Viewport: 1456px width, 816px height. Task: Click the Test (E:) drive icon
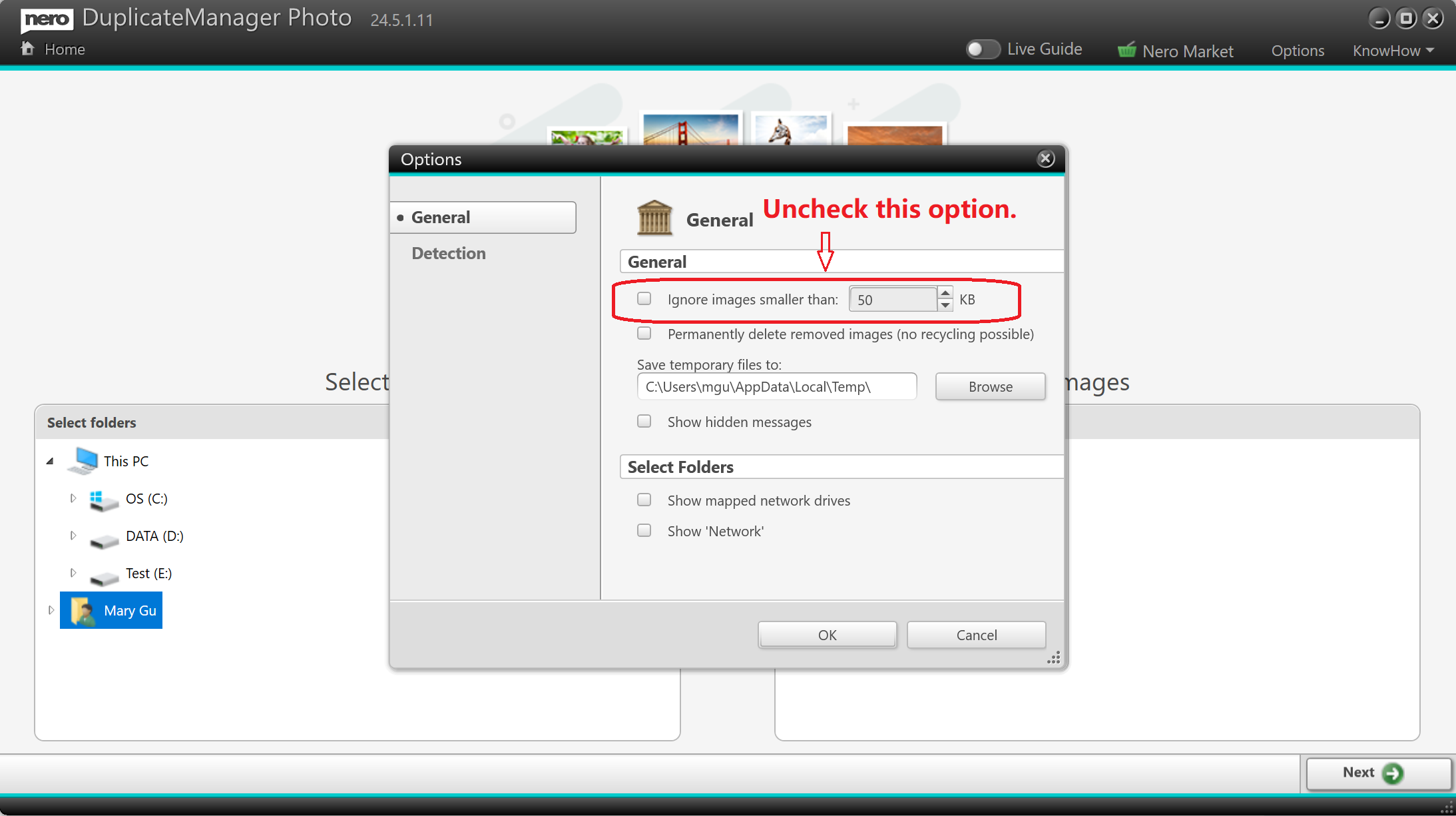click(x=103, y=576)
